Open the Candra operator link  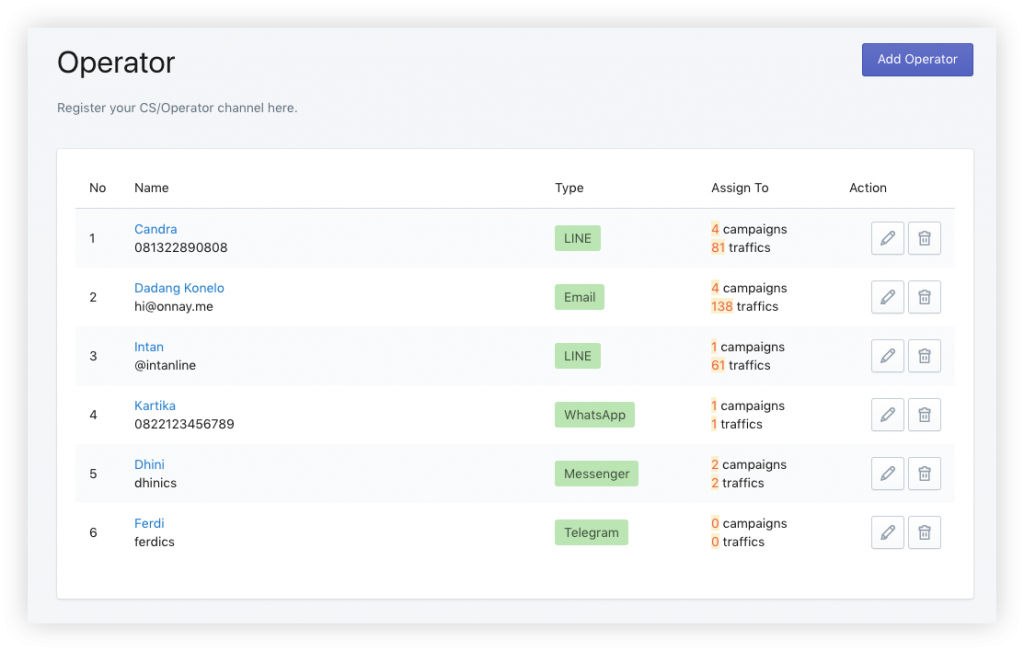pos(155,229)
